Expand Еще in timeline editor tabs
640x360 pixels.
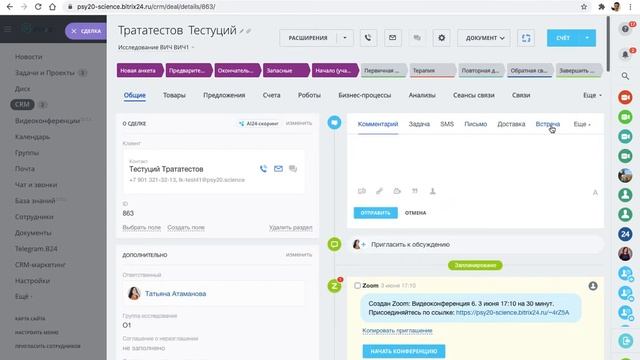582,124
